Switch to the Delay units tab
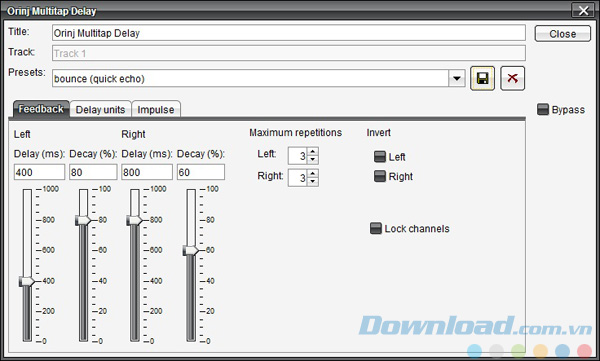The height and width of the screenshot is (361, 600). (100, 109)
